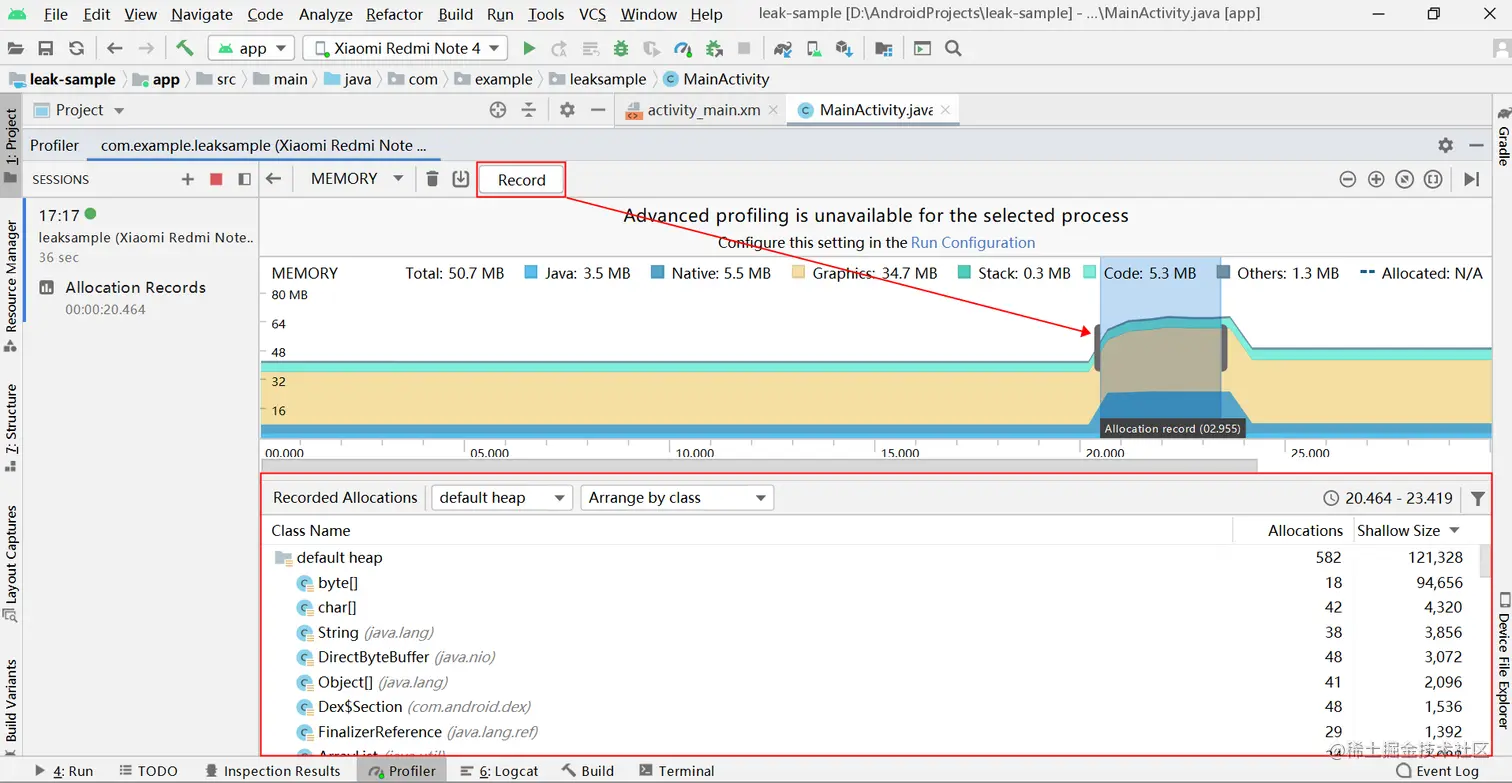1512x783 pixels.
Task: Sort by the Allocations column header
Action: coord(1305,531)
